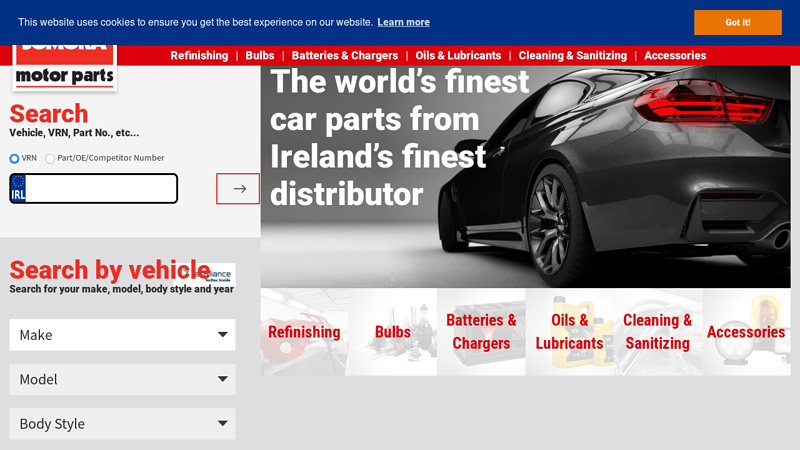Open Bulbs in the red navigation bar
Screen dimensions: 800x450
pos(260,56)
